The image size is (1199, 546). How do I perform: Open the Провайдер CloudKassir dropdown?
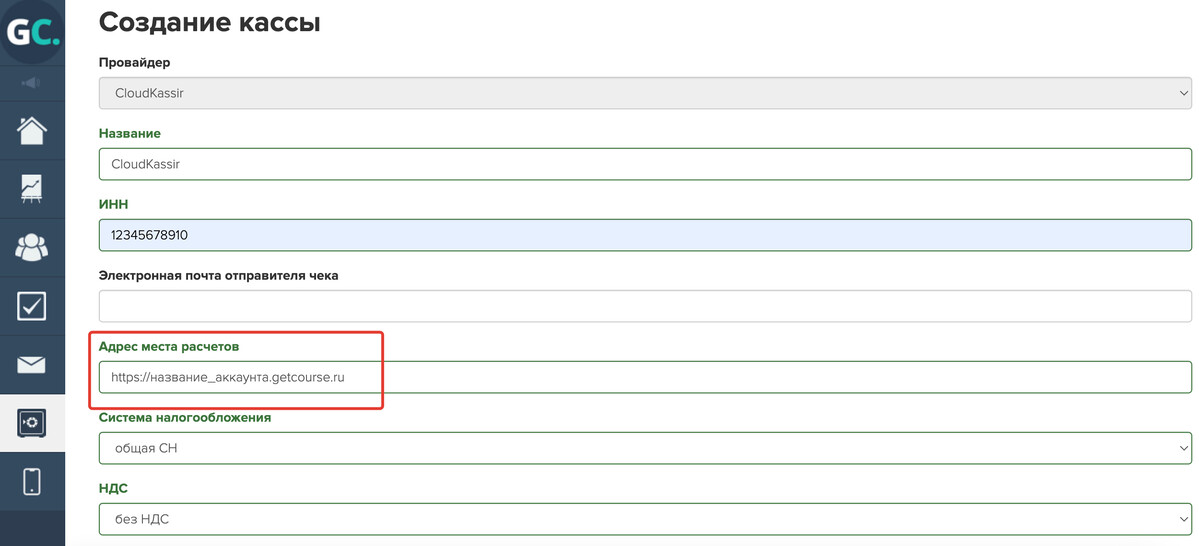pos(645,93)
